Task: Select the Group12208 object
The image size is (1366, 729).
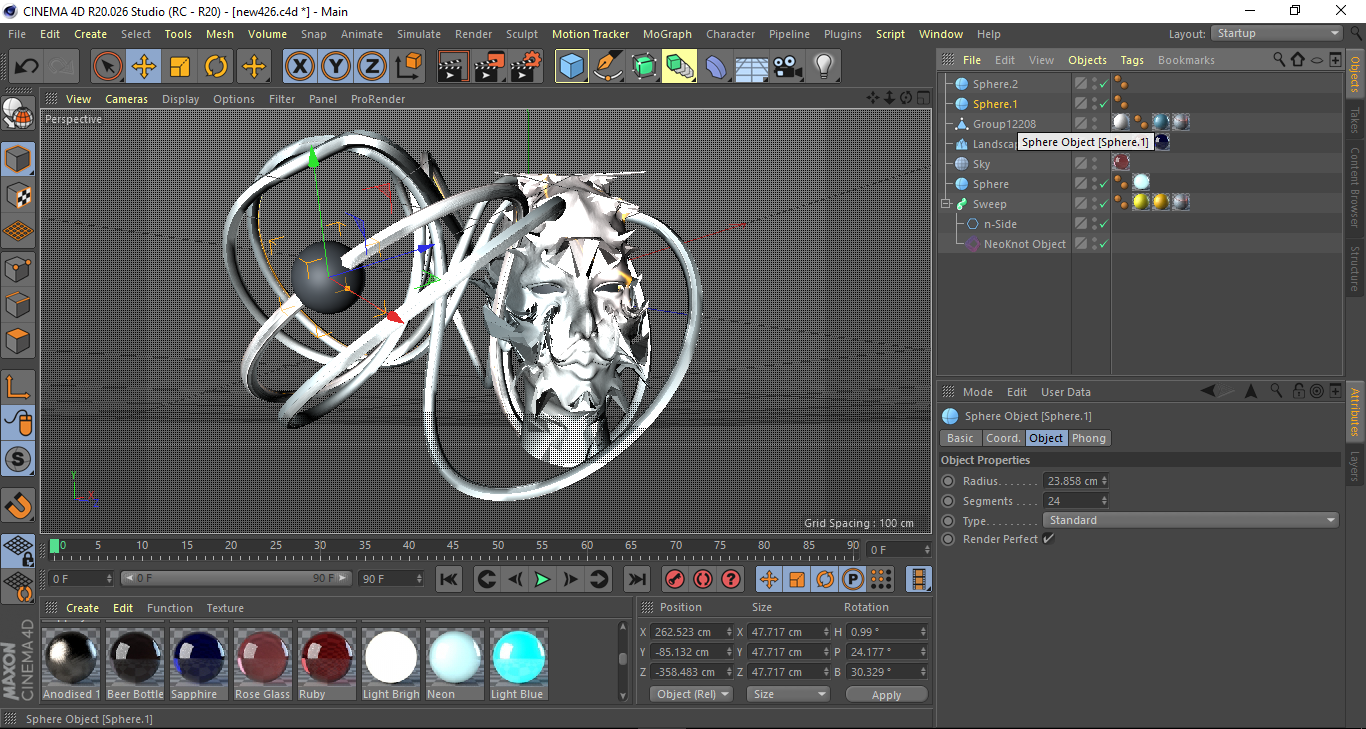Action: click(1005, 124)
